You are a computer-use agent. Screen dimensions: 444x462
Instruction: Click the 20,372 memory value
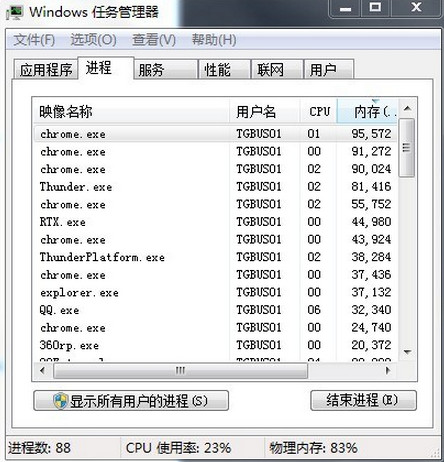tap(371, 345)
